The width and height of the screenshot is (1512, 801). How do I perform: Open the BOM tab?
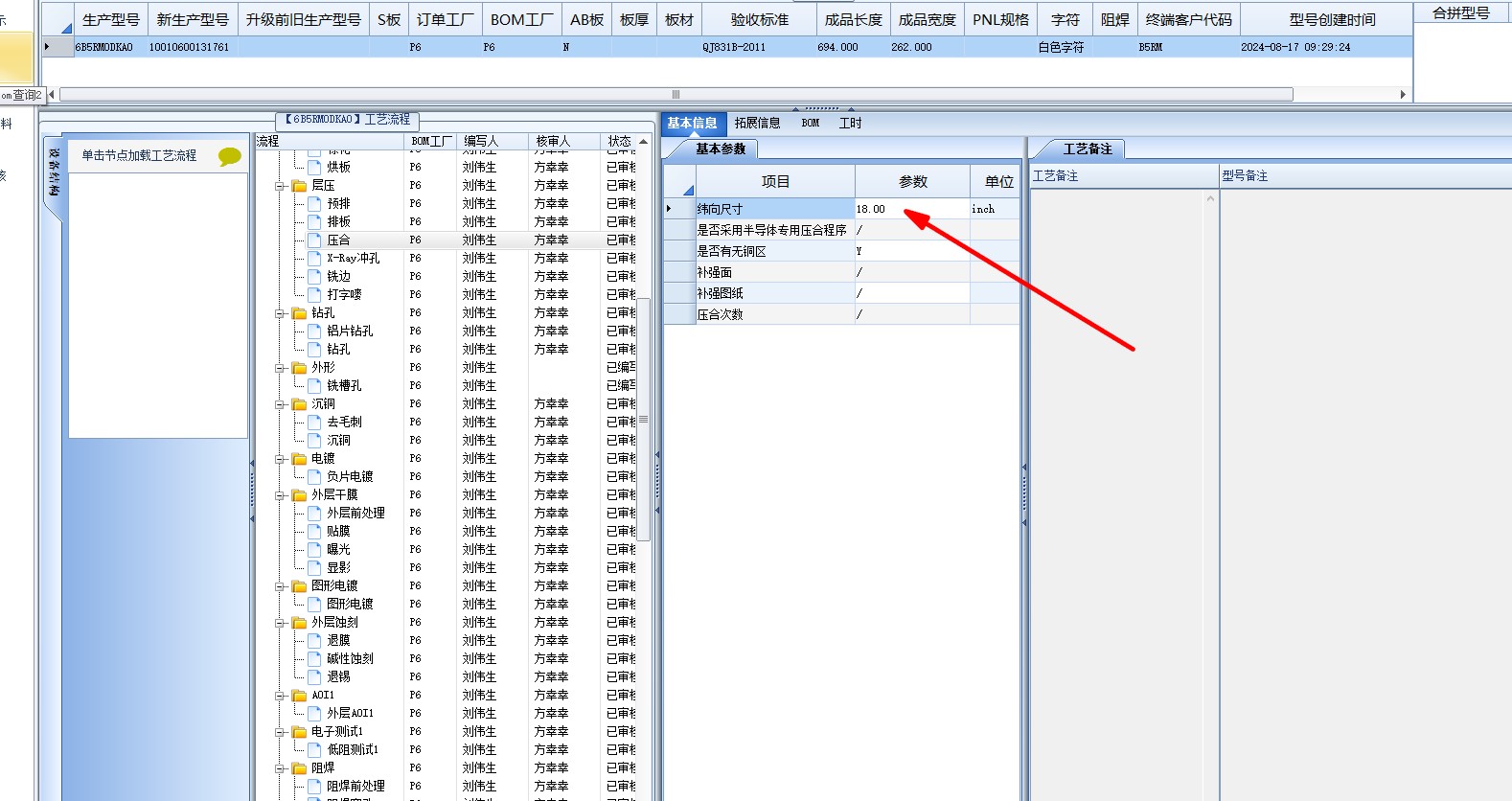point(811,123)
